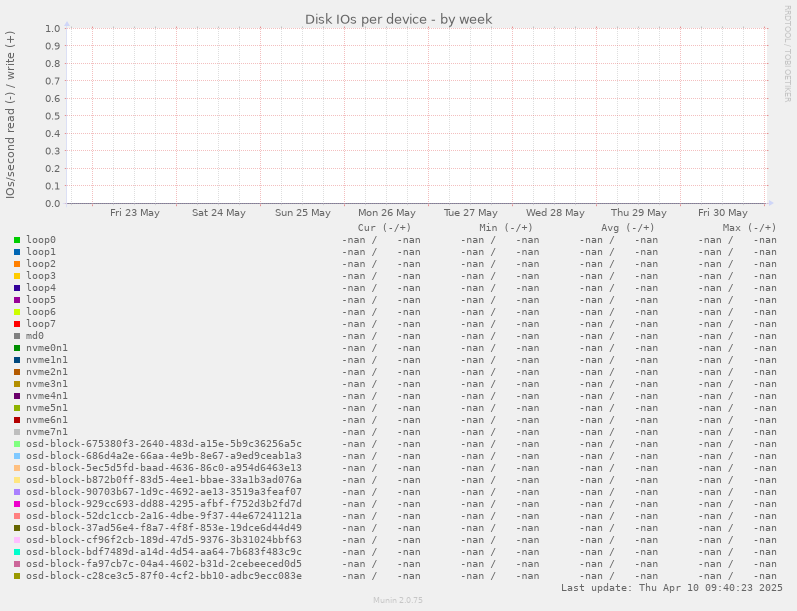Select the loop2 legend label
This screenshot has height=611, width=797.
41,264
